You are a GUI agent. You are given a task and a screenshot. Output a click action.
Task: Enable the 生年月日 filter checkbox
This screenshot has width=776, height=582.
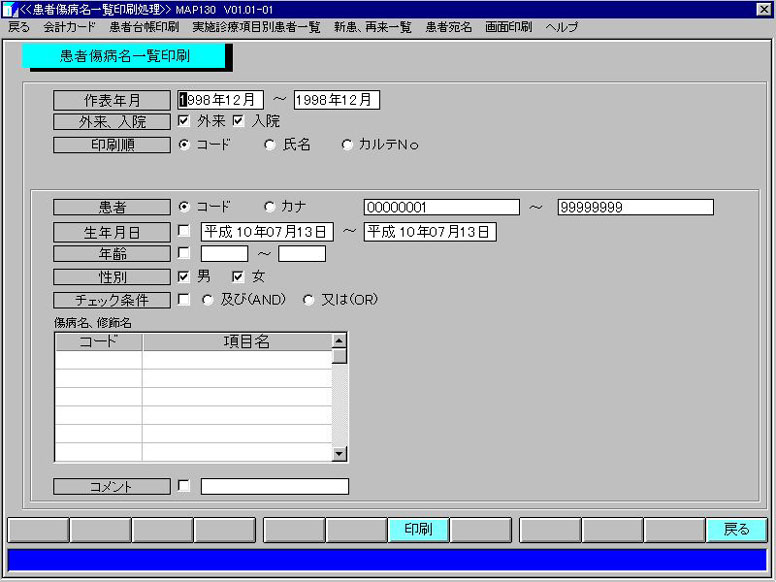point(184,231)
